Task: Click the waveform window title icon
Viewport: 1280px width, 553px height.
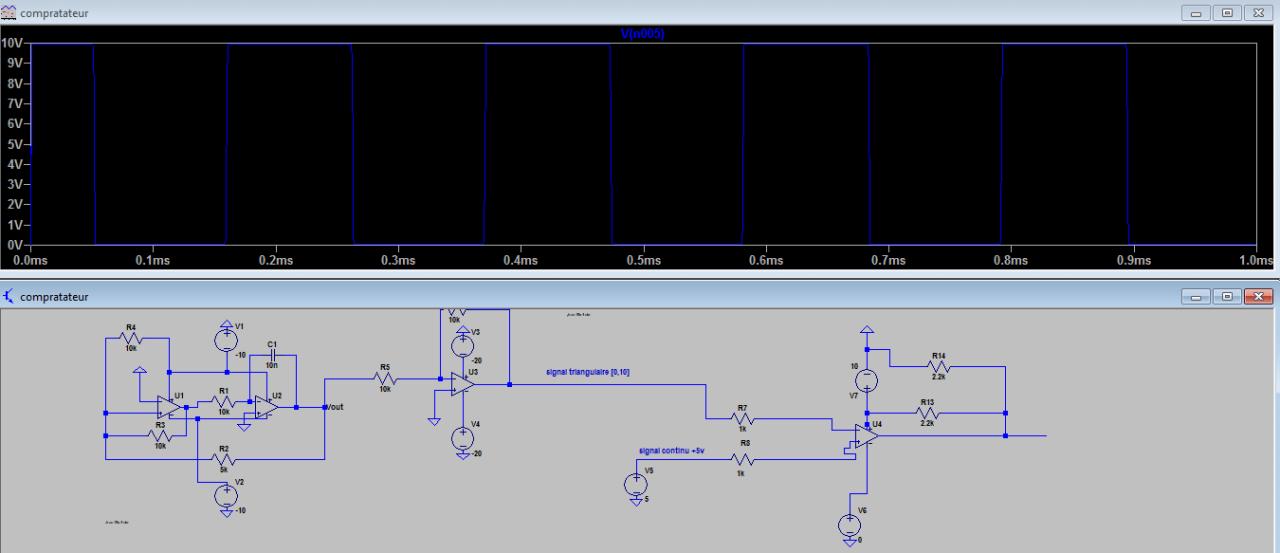Action: pos(10,11)
